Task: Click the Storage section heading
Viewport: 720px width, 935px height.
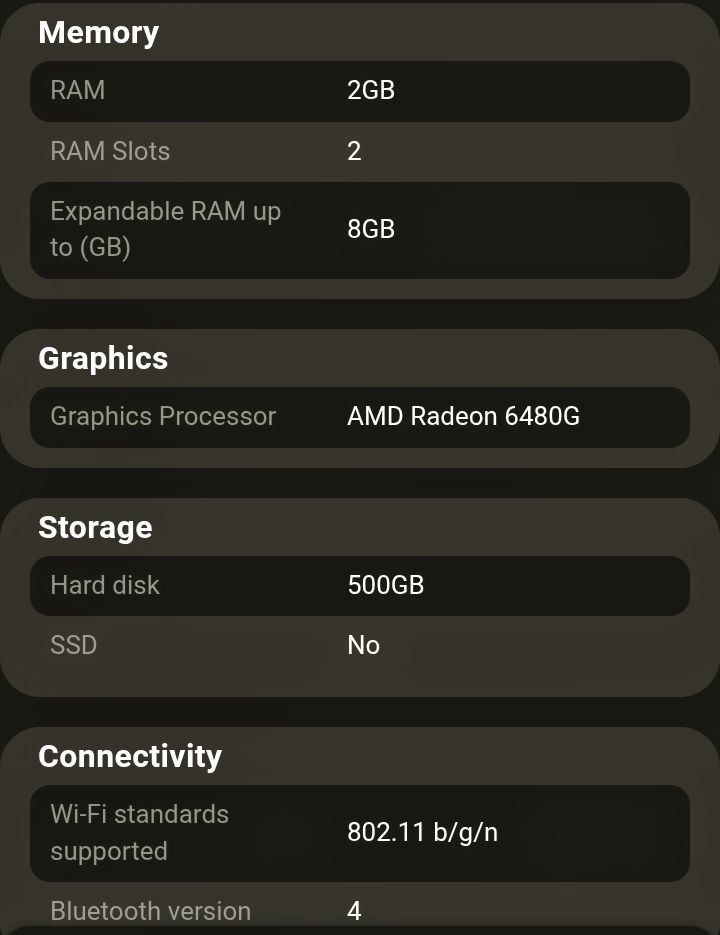Action: click(95, 528)
